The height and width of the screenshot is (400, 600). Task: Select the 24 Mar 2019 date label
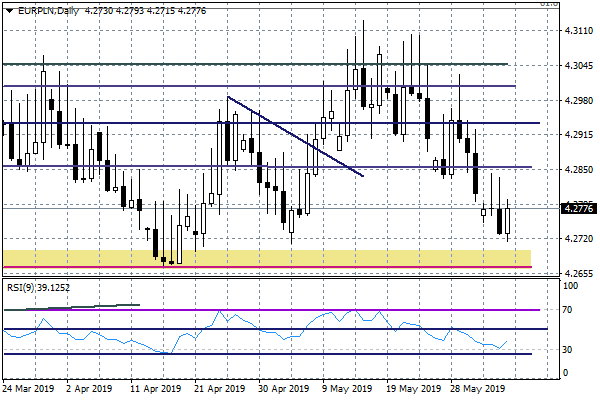(30, 389)
